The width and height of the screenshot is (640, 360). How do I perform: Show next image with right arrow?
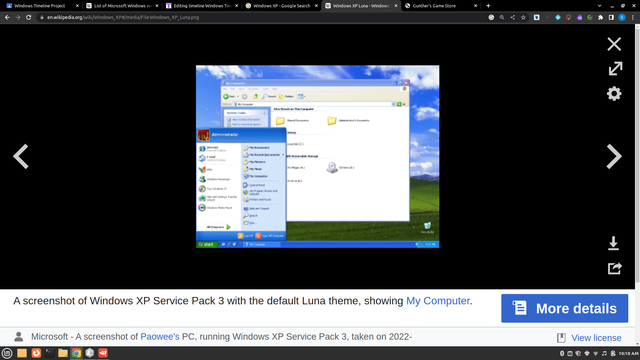point(613,156)
